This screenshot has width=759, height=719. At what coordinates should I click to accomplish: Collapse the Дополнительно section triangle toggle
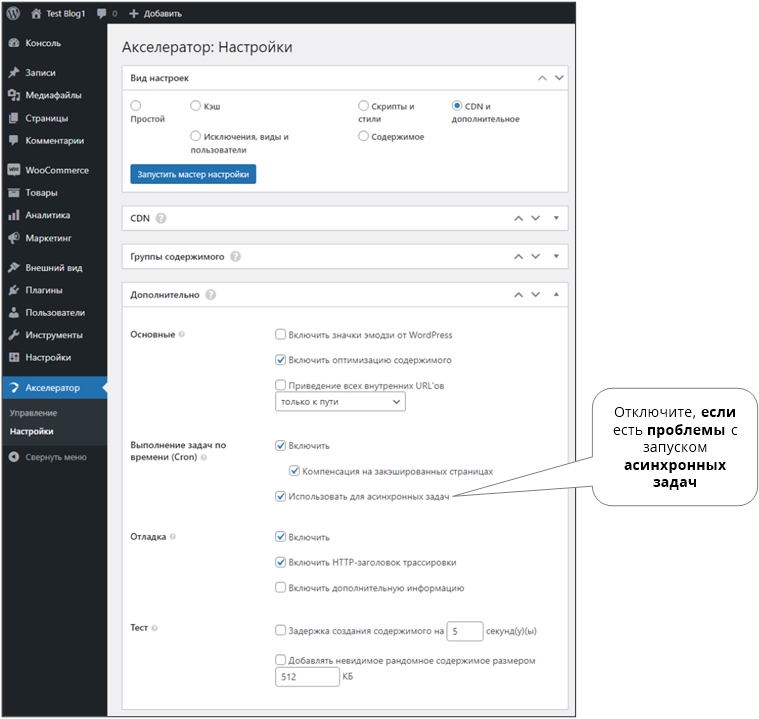click(556, 295)
